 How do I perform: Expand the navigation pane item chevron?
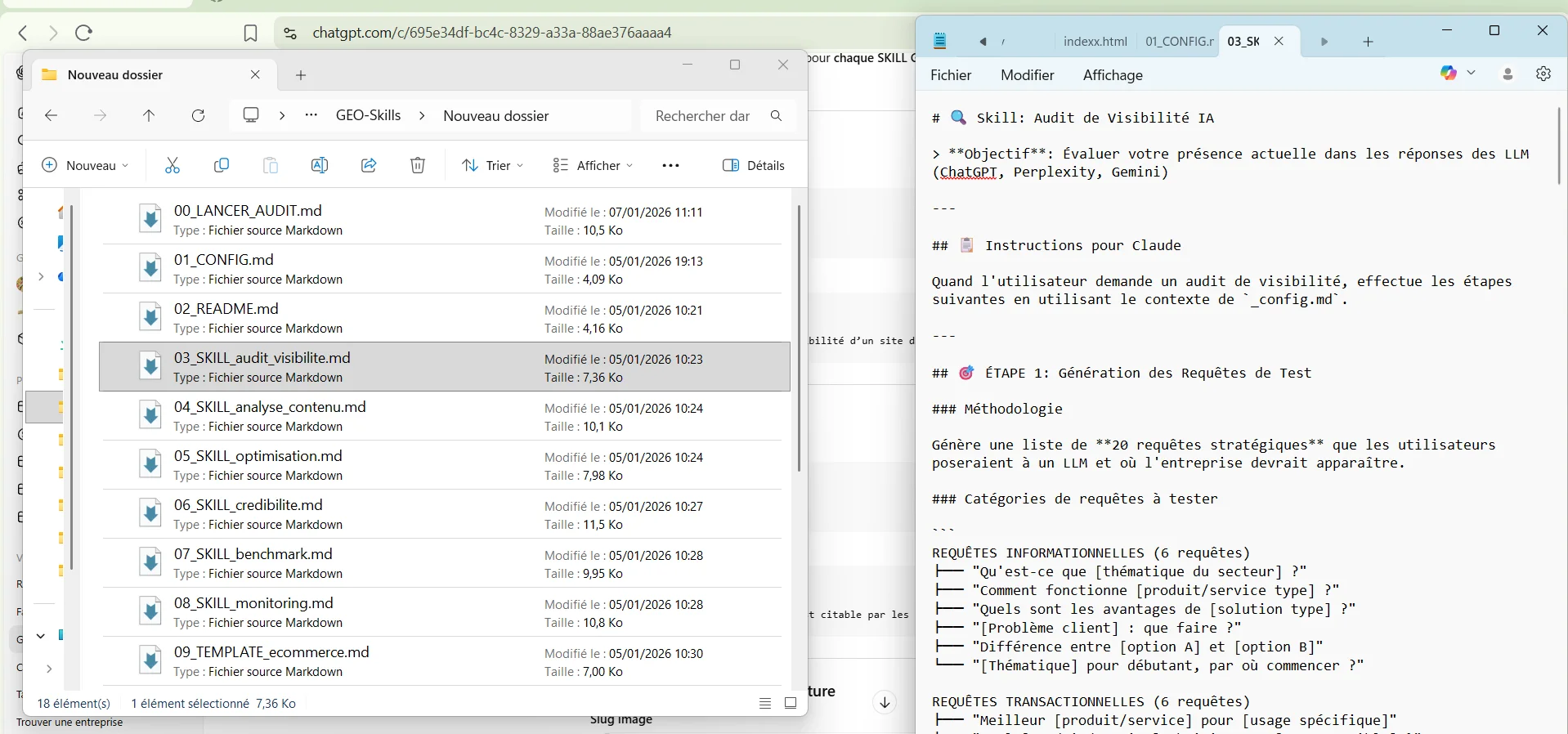(41, 277)
